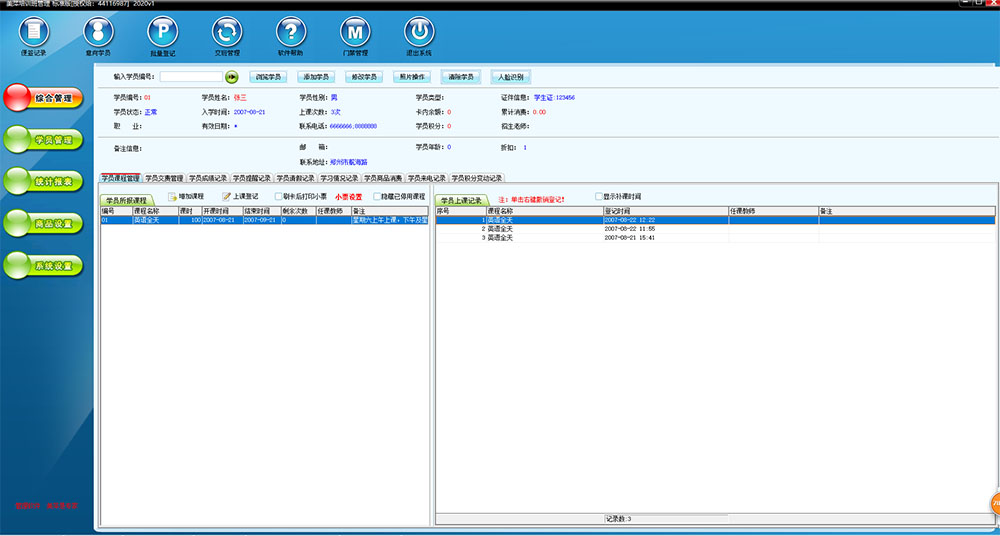
Task: Open 批量登记 batch registration
Action: (x=164, y=33)
